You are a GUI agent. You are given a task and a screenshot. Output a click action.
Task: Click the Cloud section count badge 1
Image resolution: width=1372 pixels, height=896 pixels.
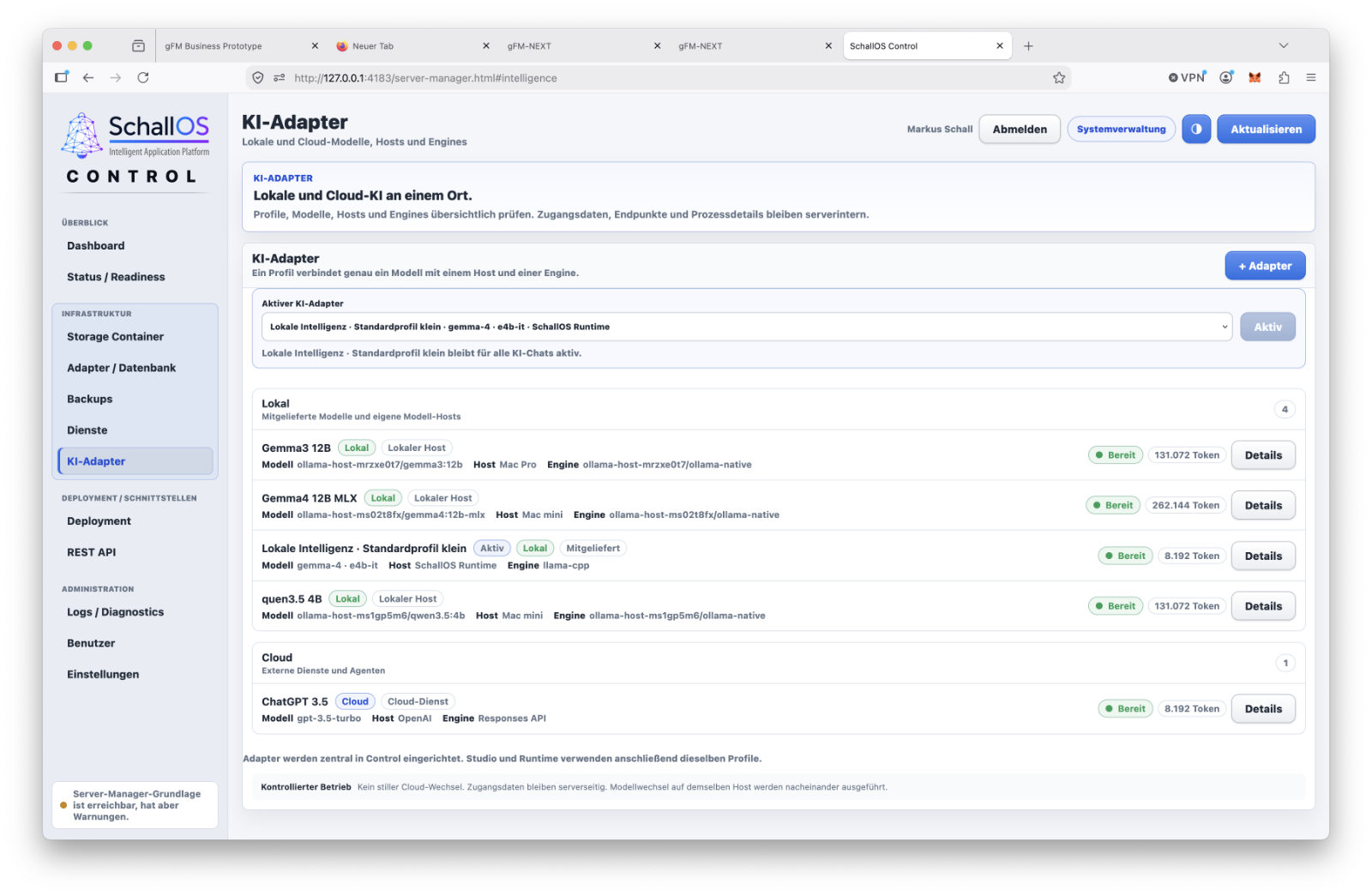(x=1285, y=663)
